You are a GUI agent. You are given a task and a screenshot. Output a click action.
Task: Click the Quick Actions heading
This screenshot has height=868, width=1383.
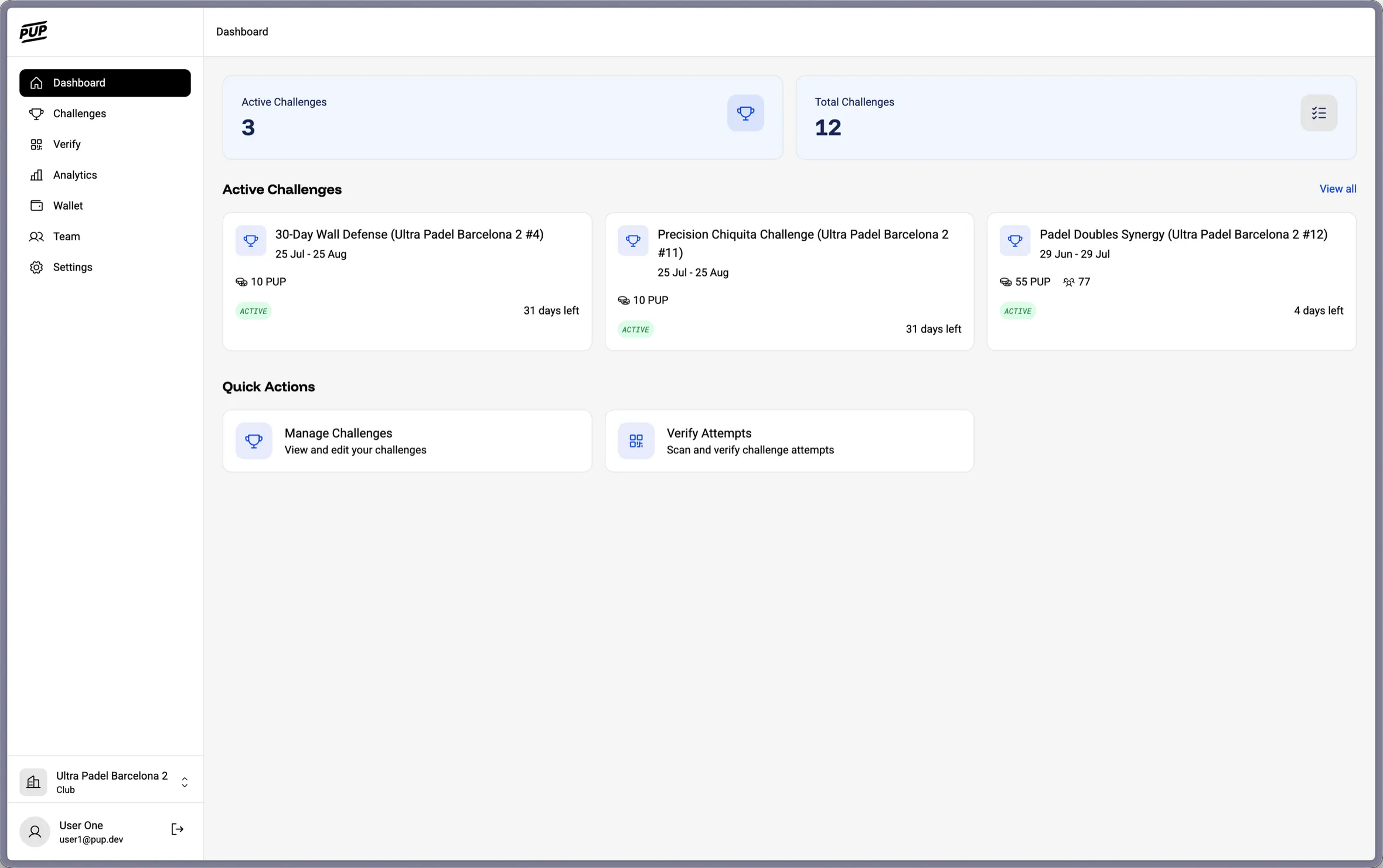[x=268, y=387]
